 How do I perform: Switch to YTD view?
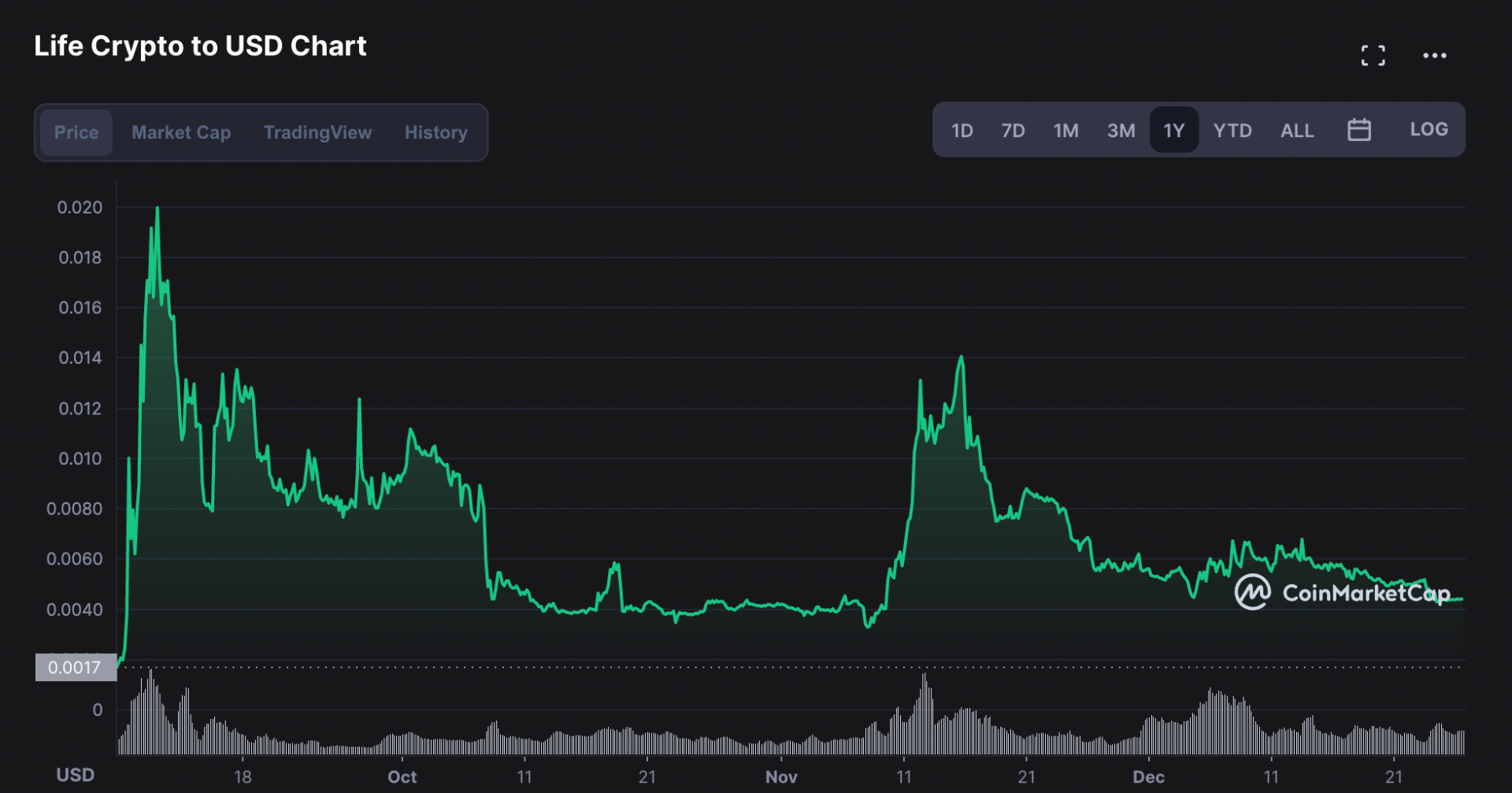tap(1232, 130)
